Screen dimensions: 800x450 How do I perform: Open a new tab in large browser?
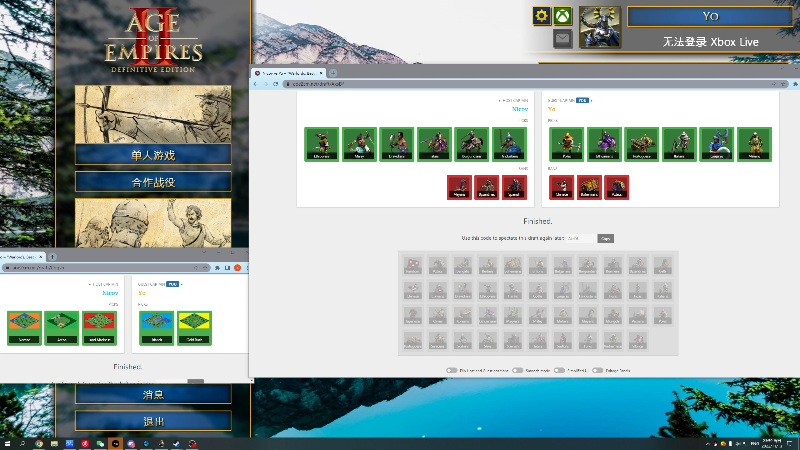pos(333,73)
